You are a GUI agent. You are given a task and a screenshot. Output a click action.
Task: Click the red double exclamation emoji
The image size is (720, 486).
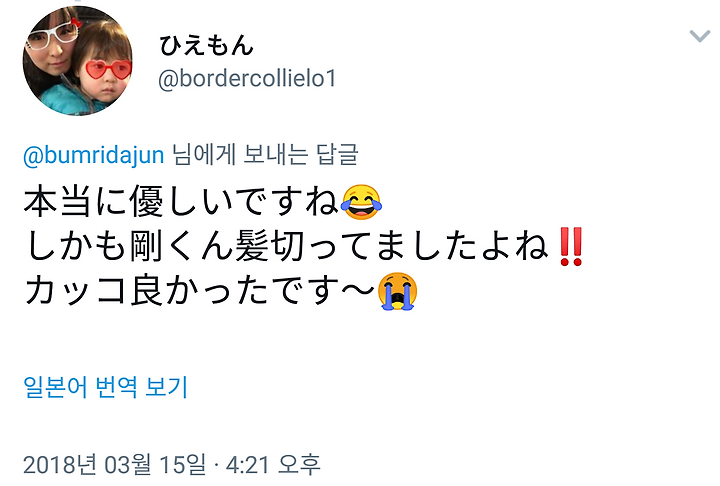pyautogui.click(x=572, y=247)
